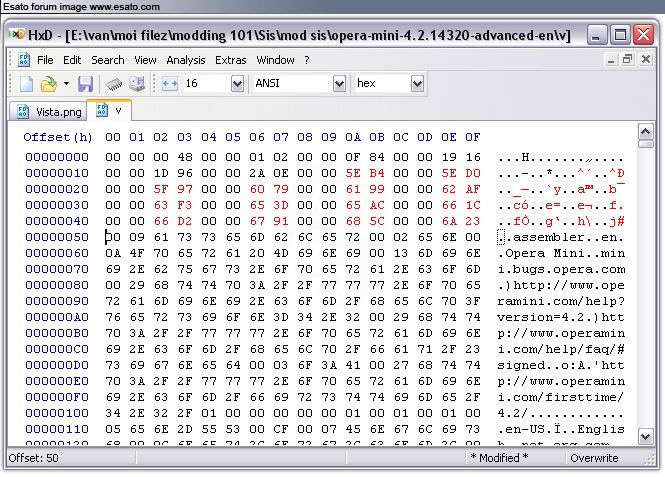
Task: Click the HxD application icon in title bar
Action: point(17,34)
